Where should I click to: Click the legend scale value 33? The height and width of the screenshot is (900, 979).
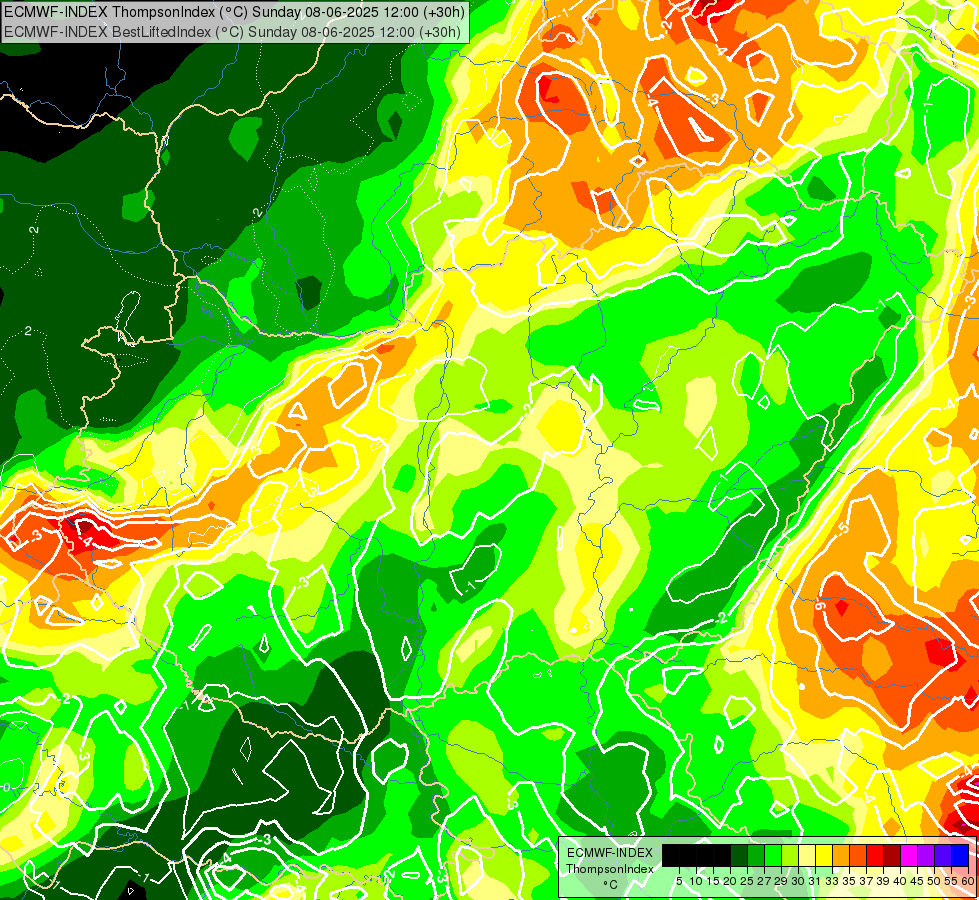(832, 881)
